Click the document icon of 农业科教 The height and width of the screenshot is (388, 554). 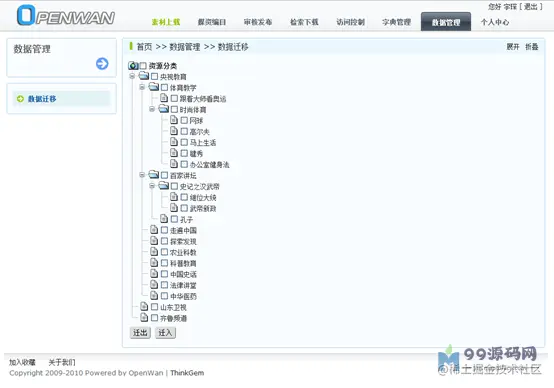(154, 252)
